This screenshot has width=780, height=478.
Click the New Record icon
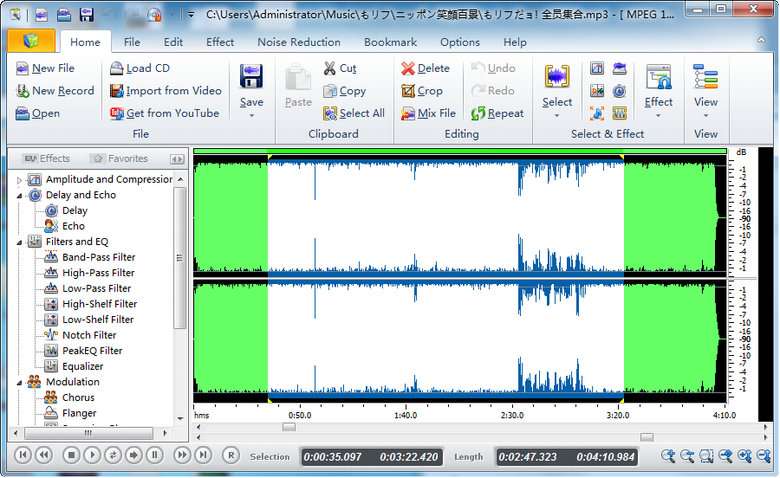click(22, 91)
